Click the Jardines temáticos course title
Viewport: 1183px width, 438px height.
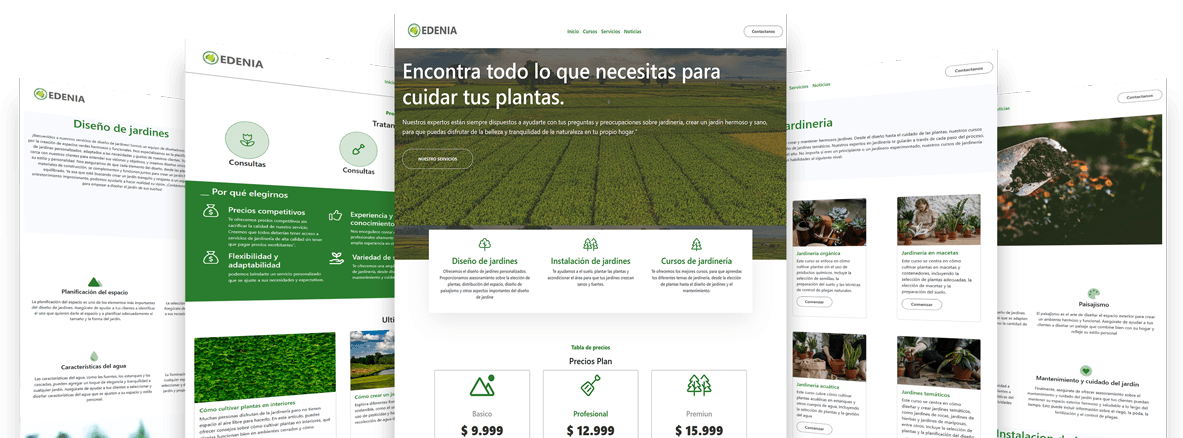tap(927, 394)
